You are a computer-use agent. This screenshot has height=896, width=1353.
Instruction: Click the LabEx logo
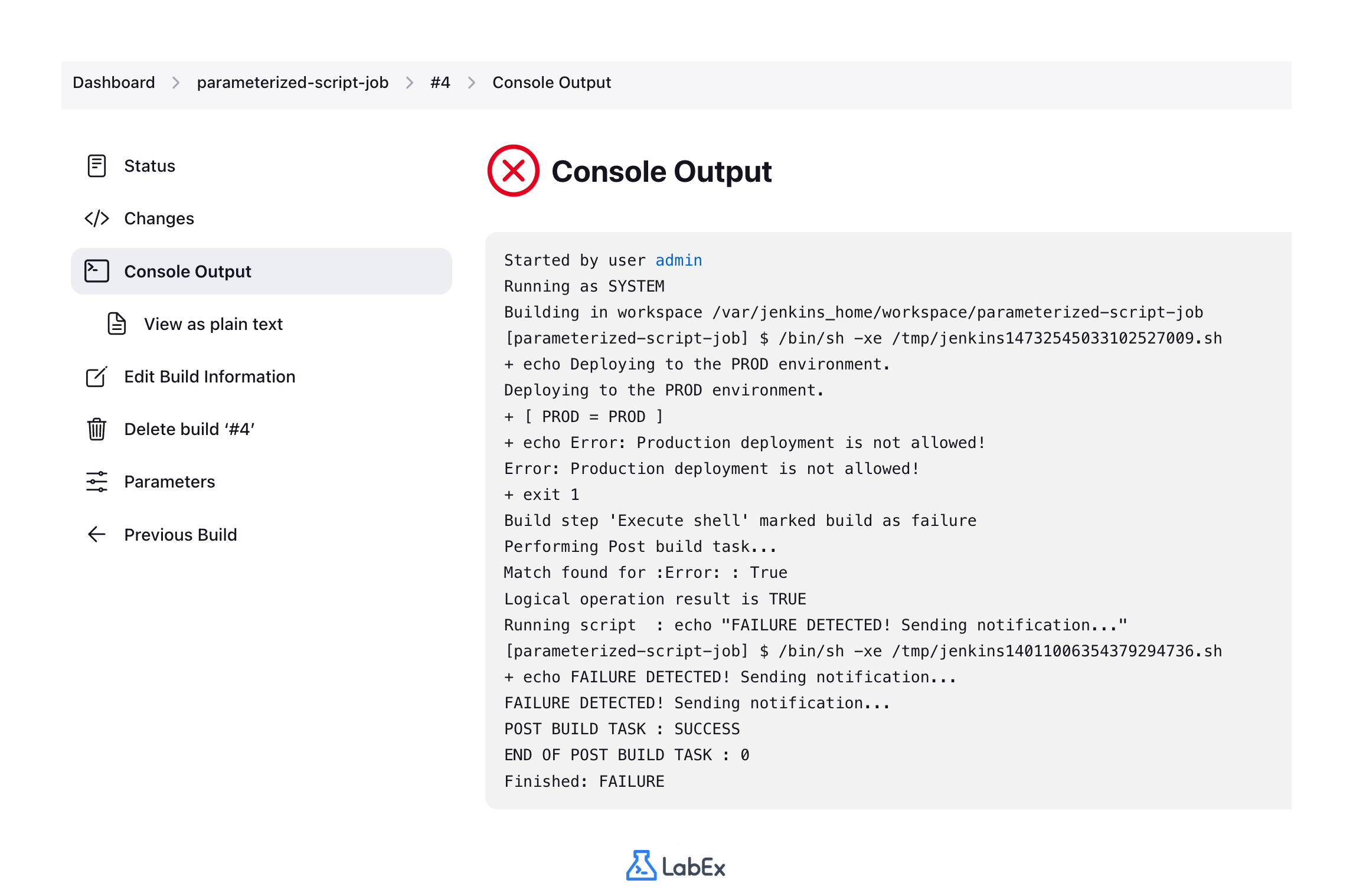[x=676, y=866]
